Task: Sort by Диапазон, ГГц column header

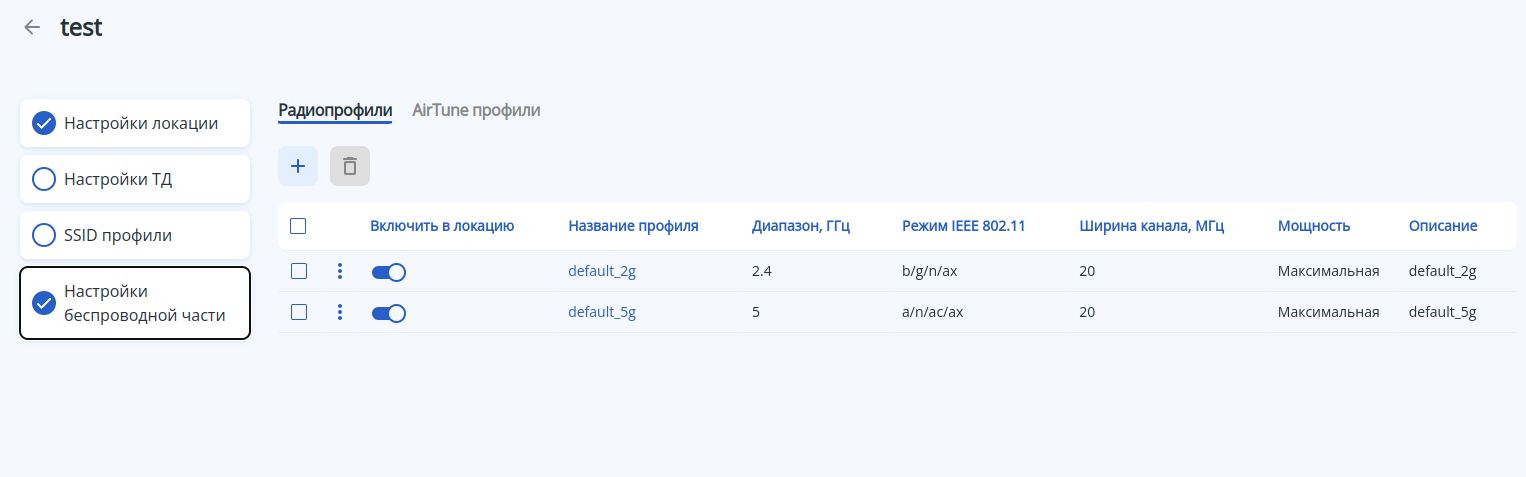Action: coord(800,226)
